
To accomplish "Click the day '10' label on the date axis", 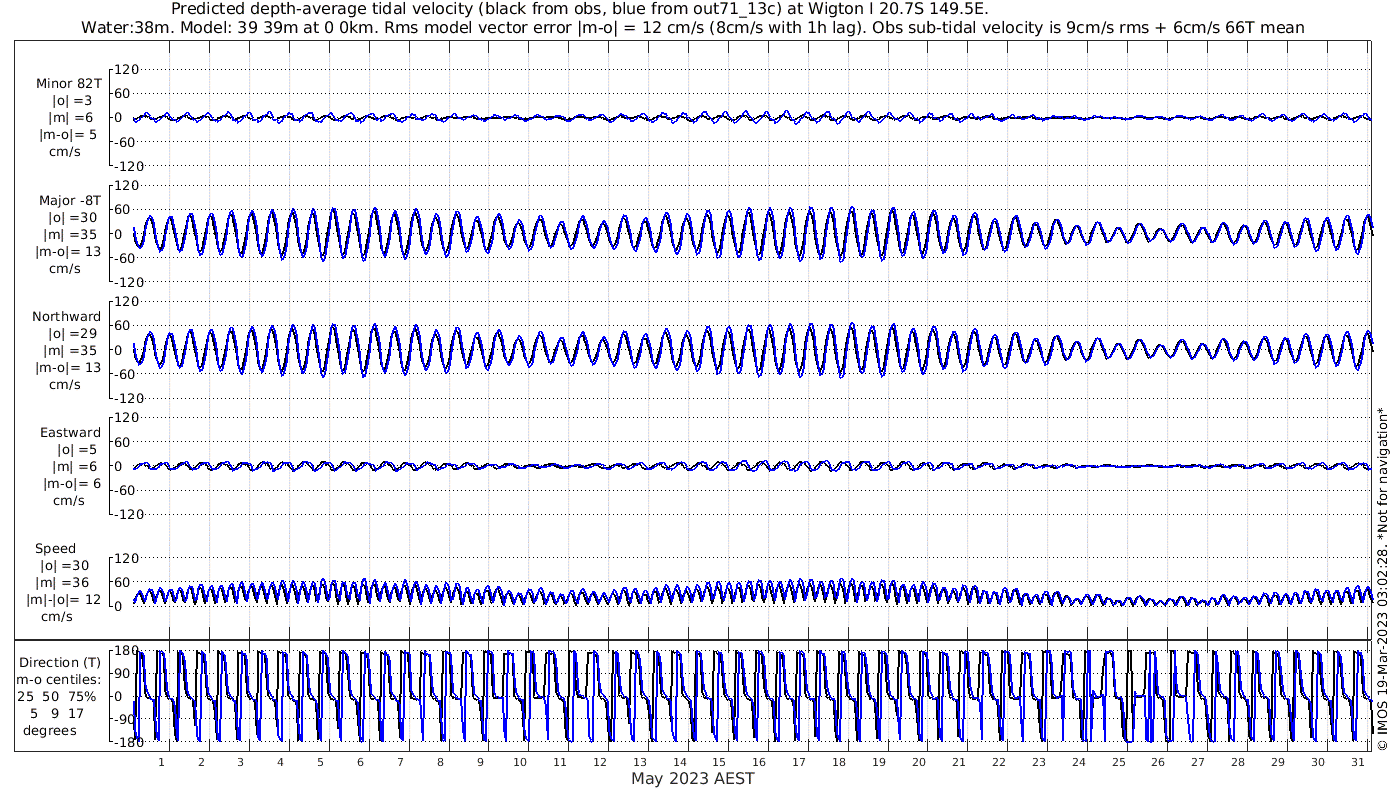I will [x=520, y=762].
